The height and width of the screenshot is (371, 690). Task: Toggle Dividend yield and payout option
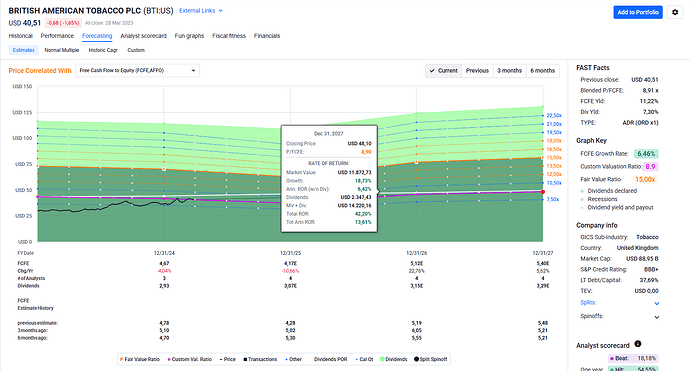[617, 208]
